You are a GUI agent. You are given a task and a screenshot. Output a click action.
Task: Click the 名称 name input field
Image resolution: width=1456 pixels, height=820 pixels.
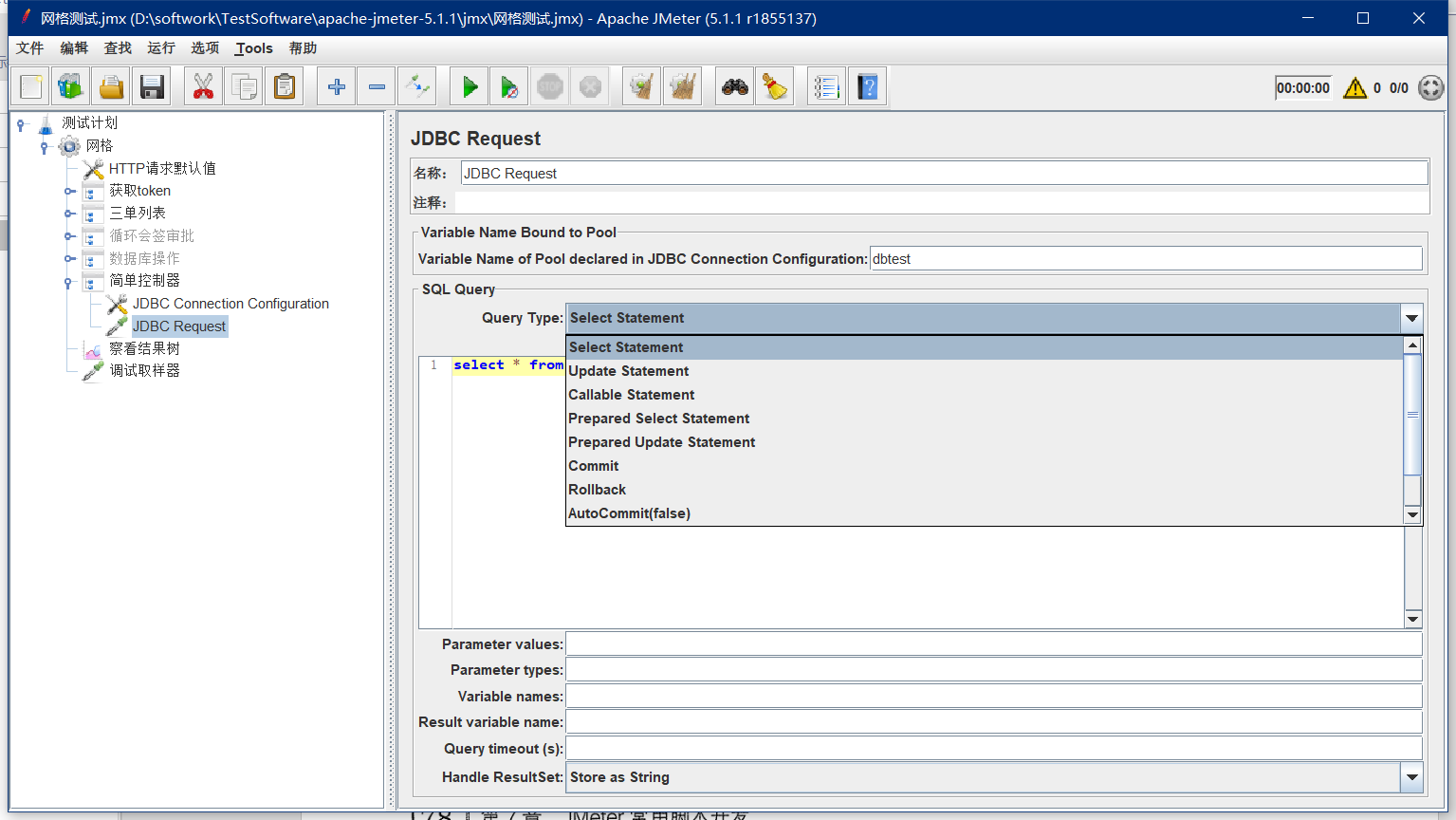(x=944, y=173)
